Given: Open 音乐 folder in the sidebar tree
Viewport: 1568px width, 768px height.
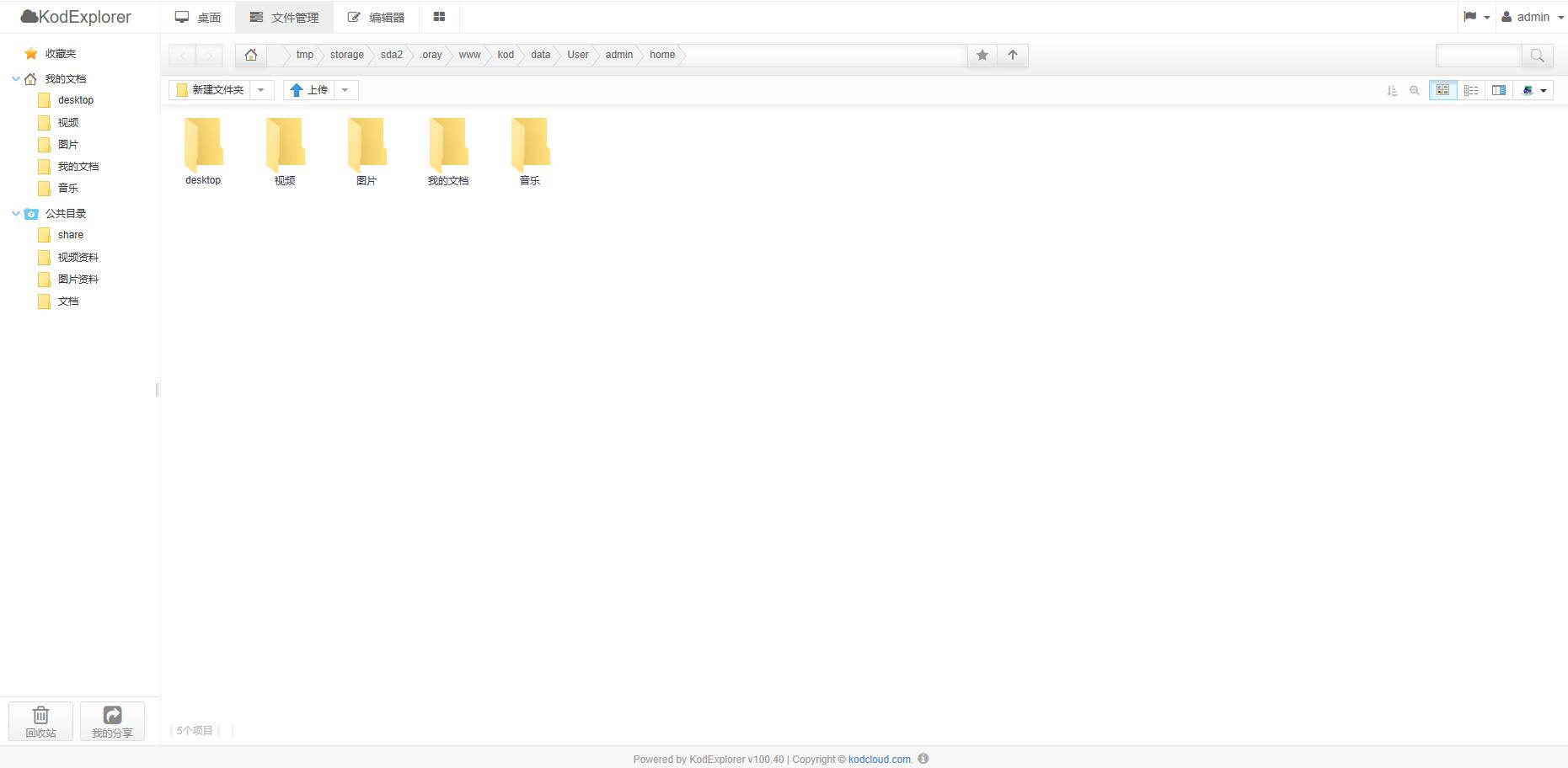Looking at the screenshot, I should pos(68,189).
